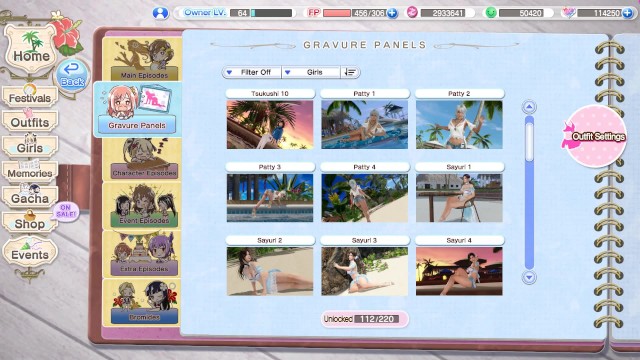
Task: Switch to the Main Episodes tab
Action: coord(142,59)
